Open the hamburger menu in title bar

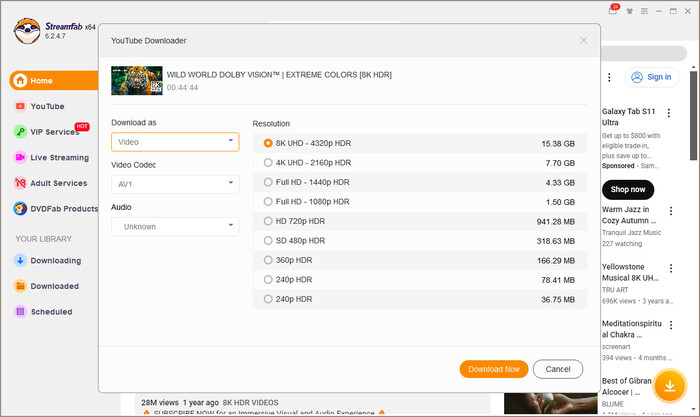click(644, 11)
